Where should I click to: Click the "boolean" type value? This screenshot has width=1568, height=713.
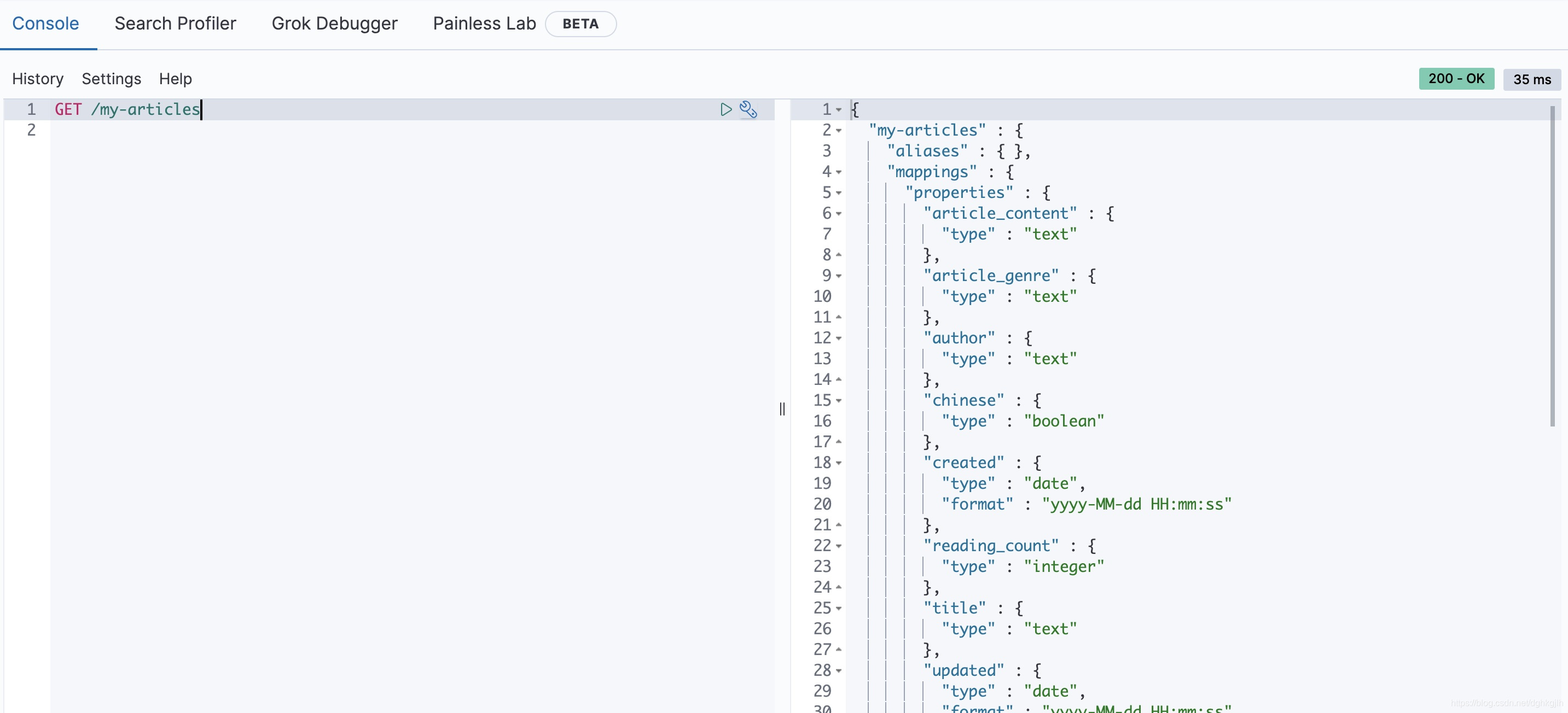[1064, 421]
